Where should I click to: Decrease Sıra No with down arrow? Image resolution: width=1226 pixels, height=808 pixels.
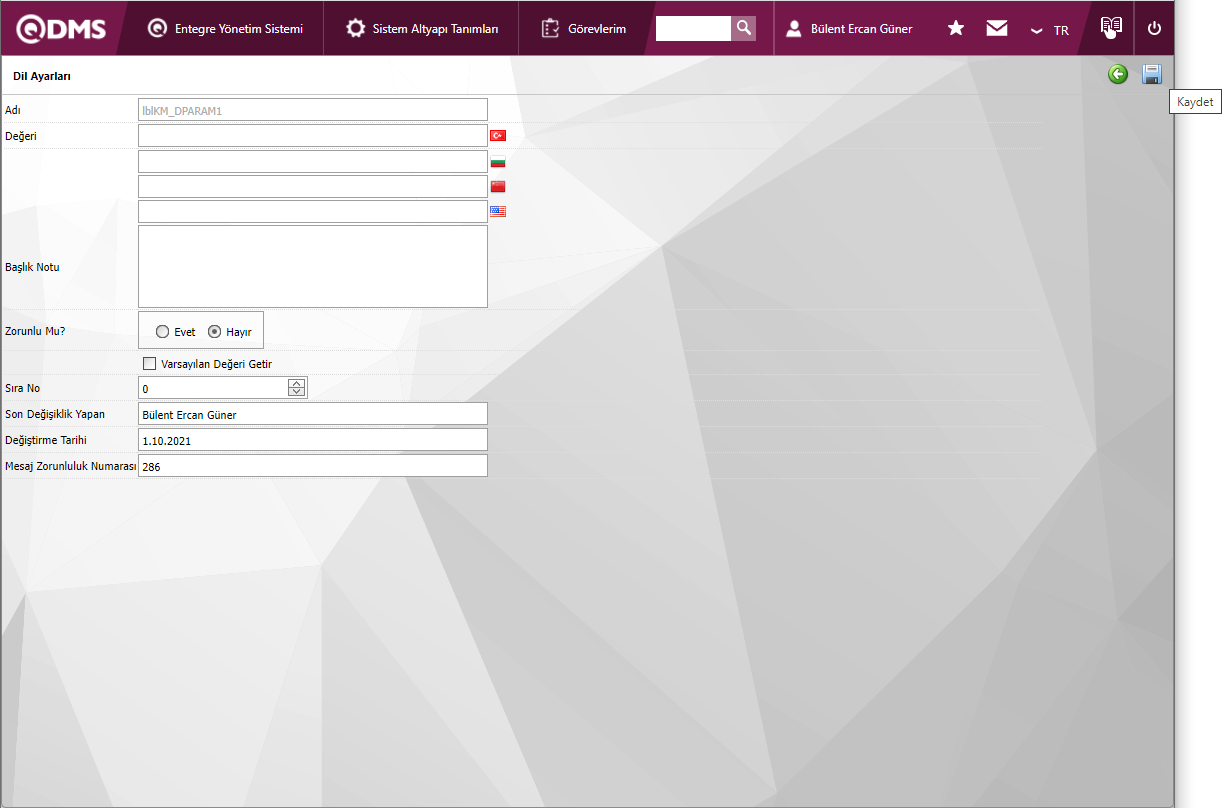click(x=296, y=393)
